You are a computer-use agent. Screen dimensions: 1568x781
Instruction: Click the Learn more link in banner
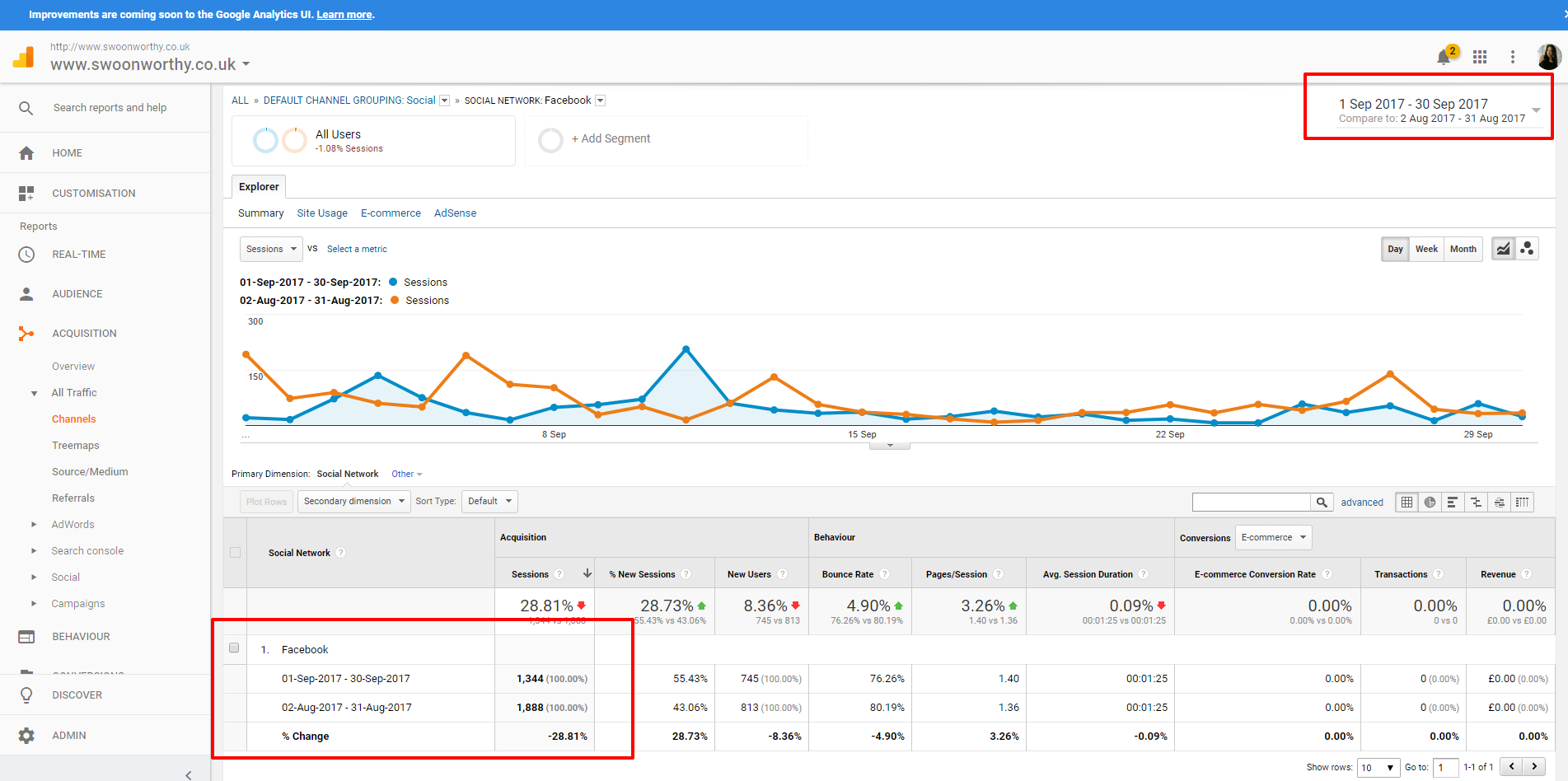point(344,15)
